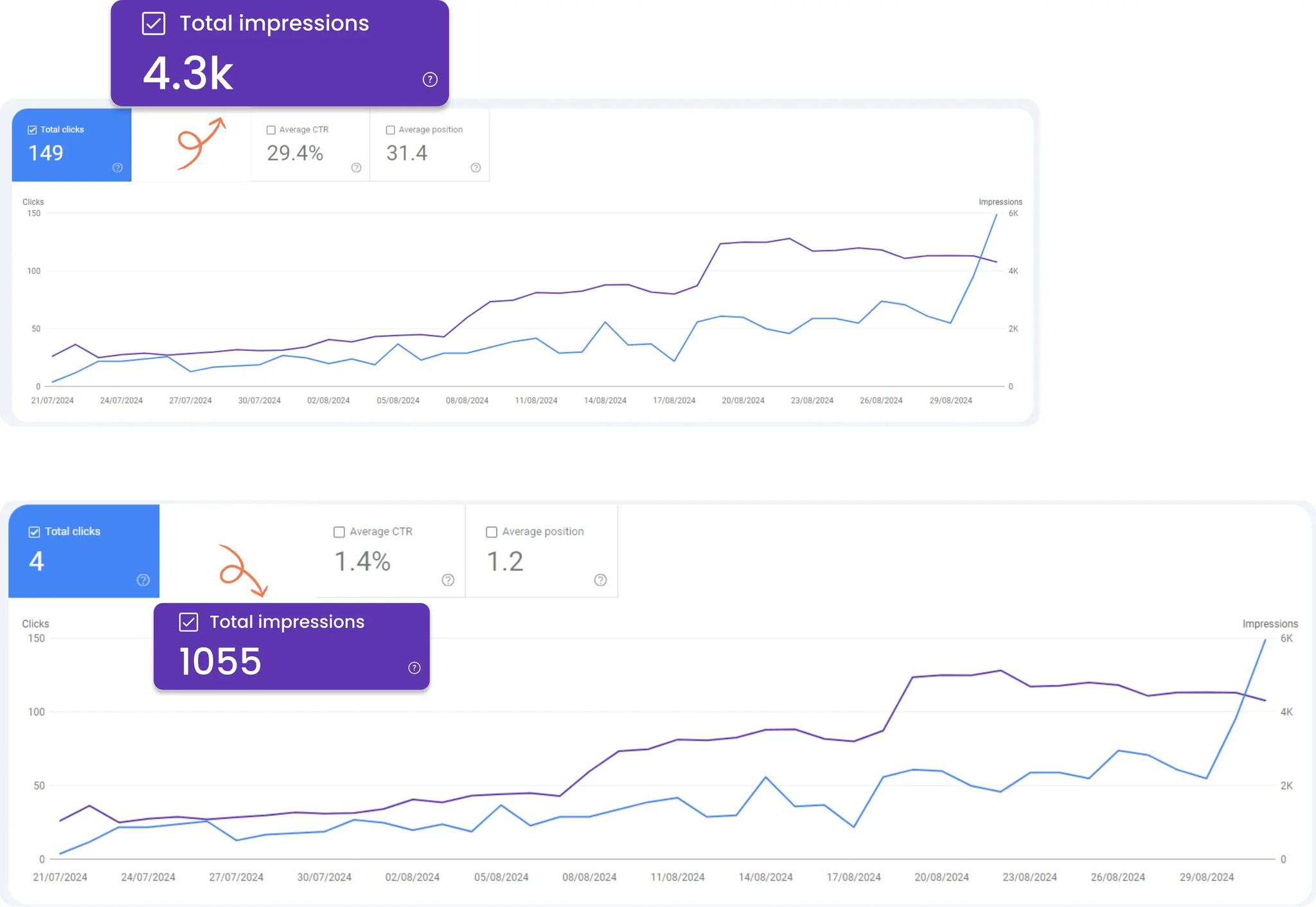
Task: Open help icon beside 1.4% average CTR
Action: tap(448, 580)
